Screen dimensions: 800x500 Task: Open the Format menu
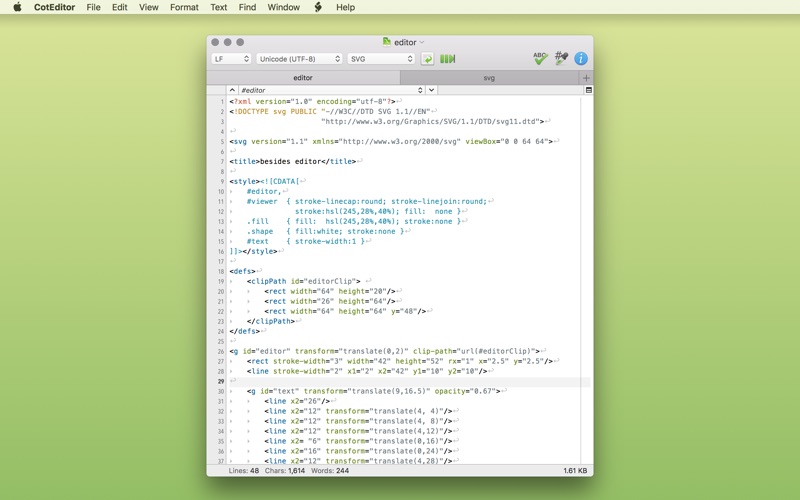point(184,7)
